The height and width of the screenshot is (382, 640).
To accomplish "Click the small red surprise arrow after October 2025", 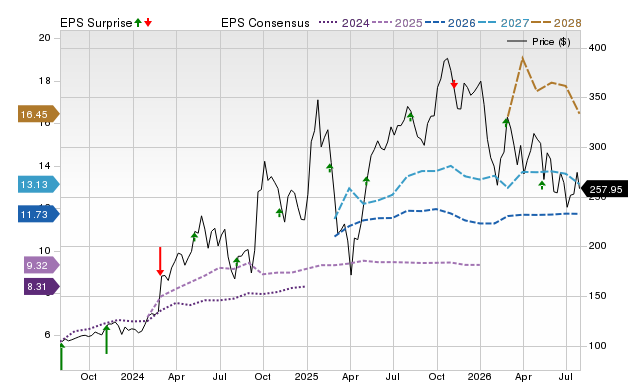I will click(x=454, y=84).
